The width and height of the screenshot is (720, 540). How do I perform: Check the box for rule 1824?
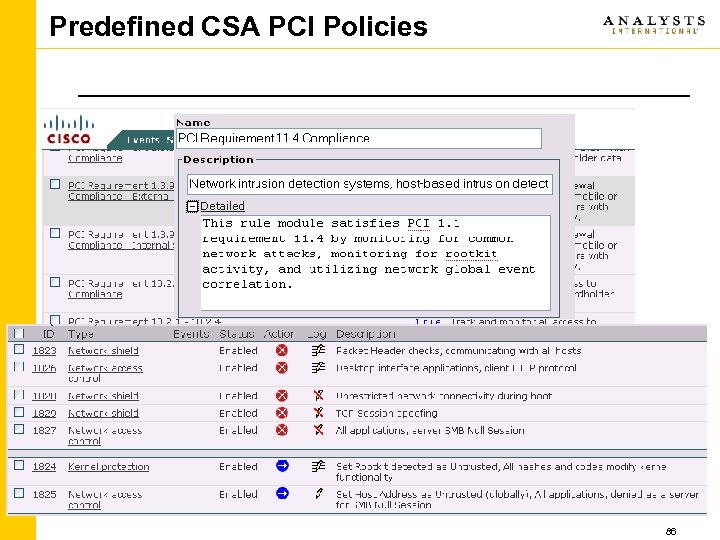click(19, 465)
